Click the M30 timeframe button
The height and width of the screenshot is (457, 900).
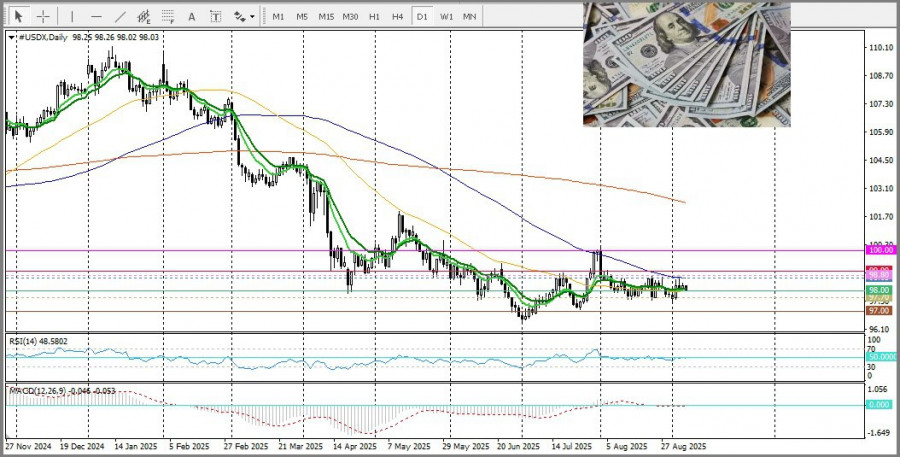point(350,17)
